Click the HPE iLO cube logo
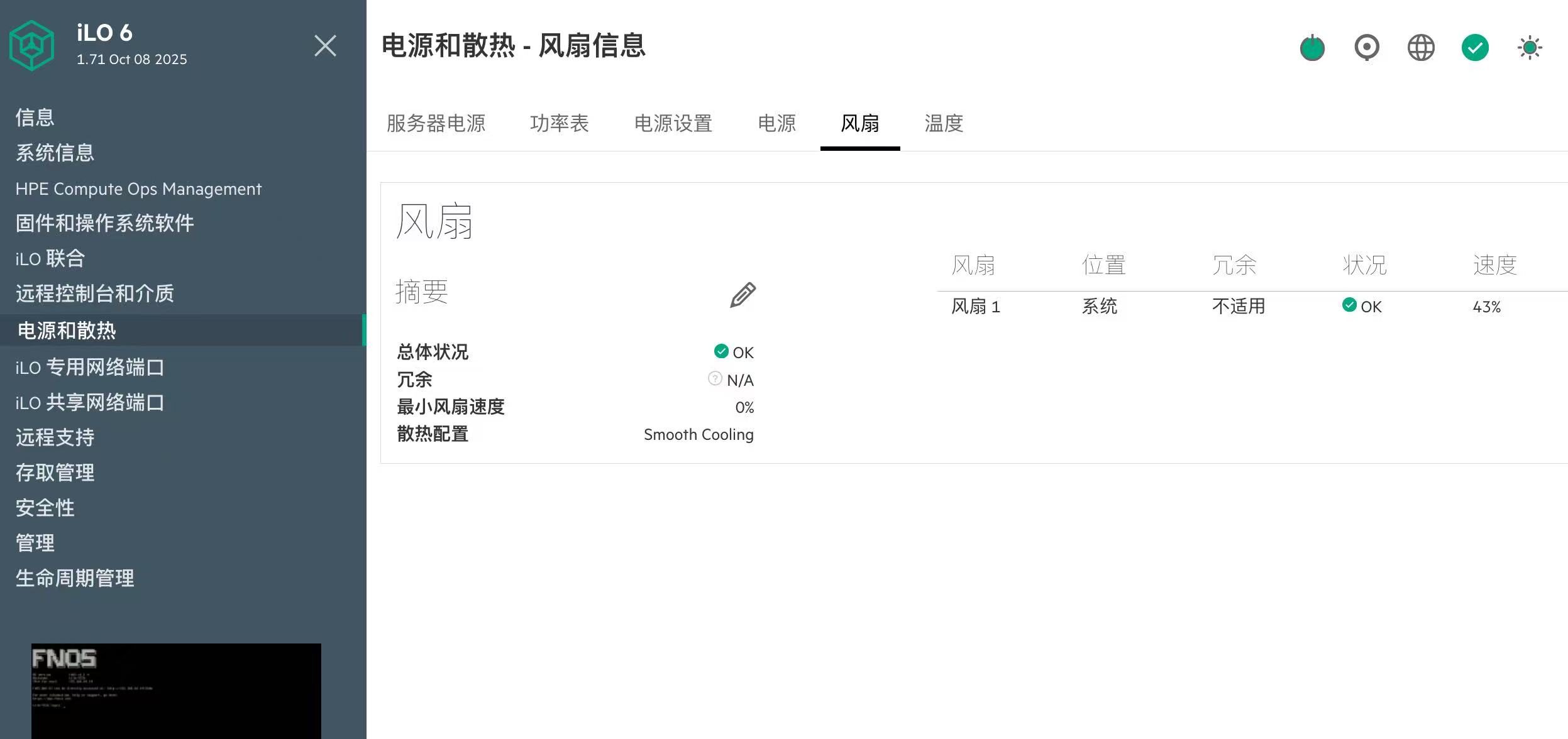Image resolution: width=1568 pixels, height=739 pixels. coord(31,45)
